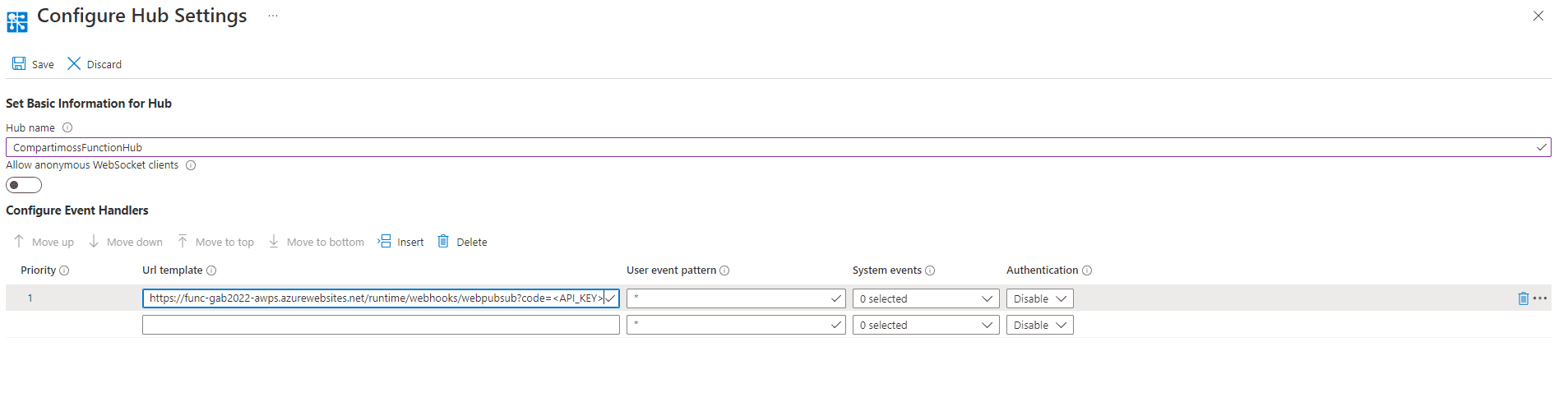1568x393 pixels.
Task: Click info icon beside System events header
Action: (930, 270)
